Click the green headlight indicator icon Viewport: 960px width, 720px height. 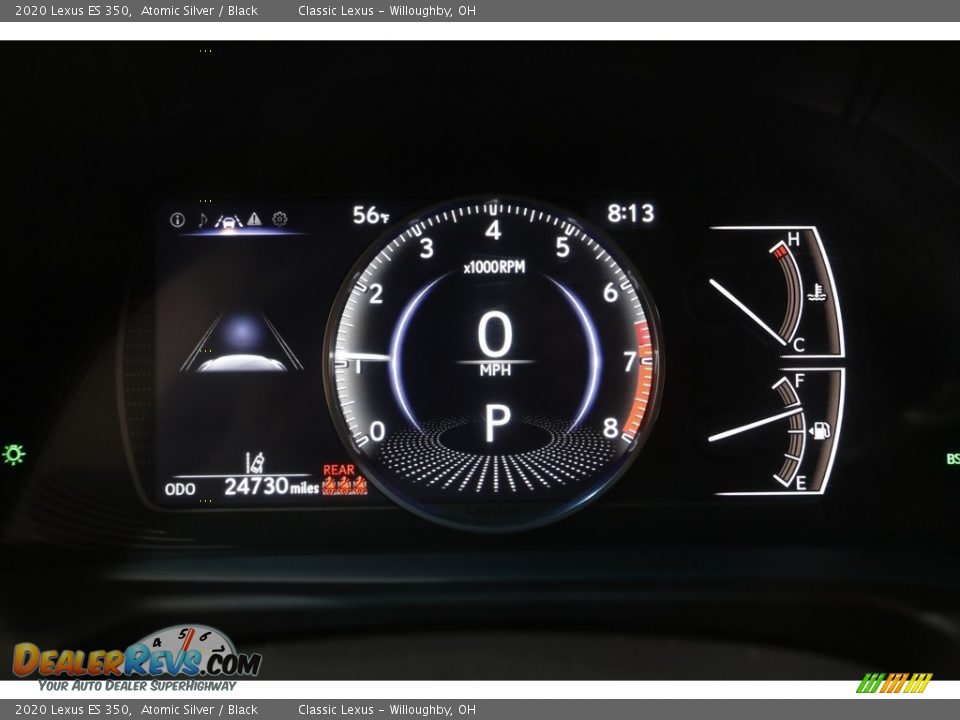click(x=13, y=454)
